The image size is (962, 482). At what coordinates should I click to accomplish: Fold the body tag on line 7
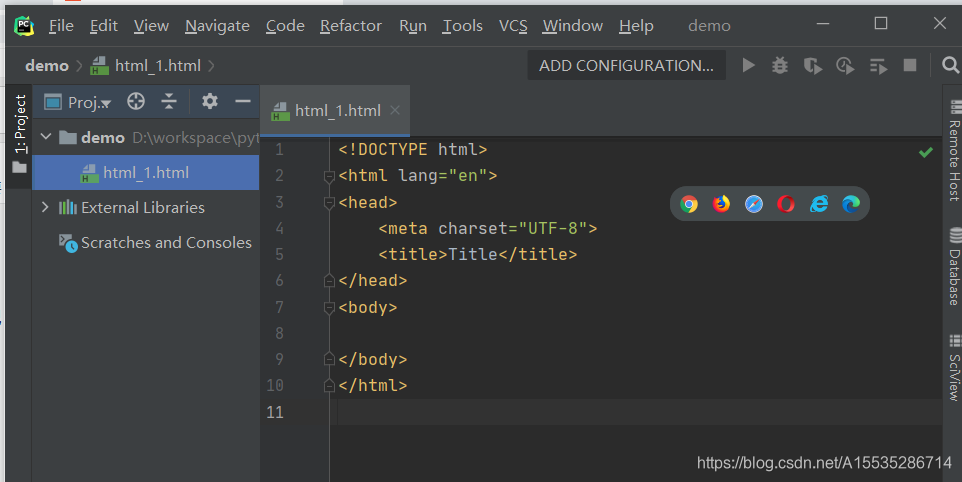tap(329, 308)
